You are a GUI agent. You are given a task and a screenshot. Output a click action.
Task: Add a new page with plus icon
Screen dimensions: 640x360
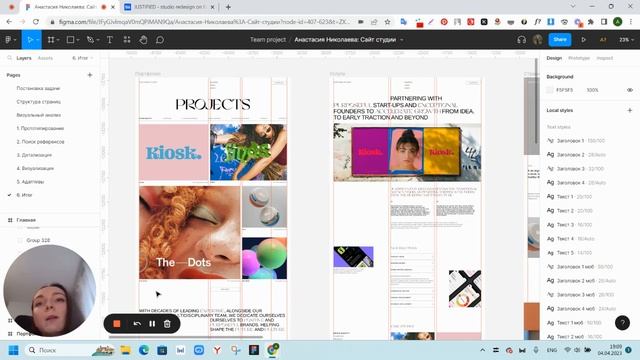click(x=90, y=75)
